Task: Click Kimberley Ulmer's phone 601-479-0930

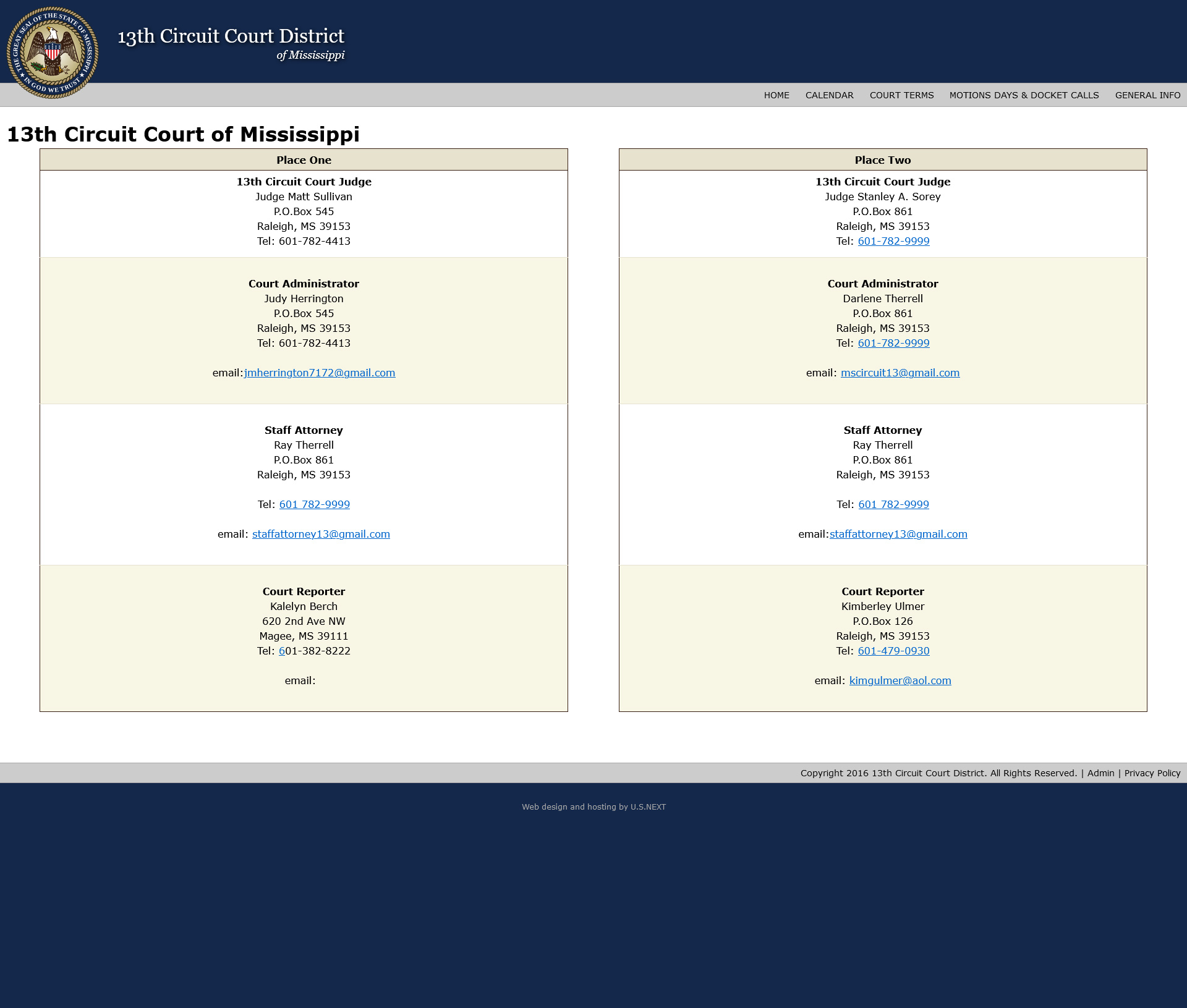Action: [893, 651]
